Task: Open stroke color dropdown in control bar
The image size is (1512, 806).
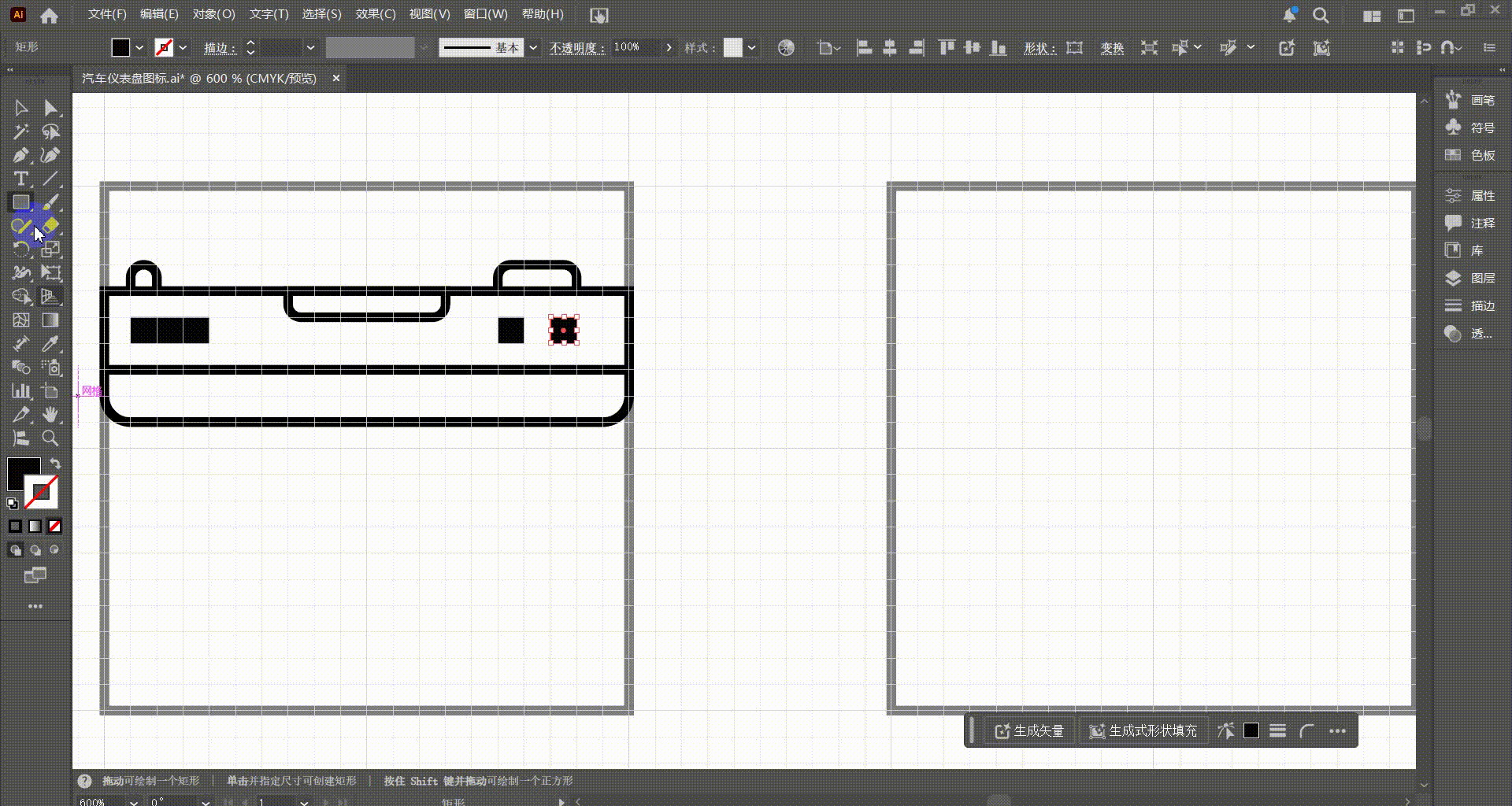Action: pos(183,48)
